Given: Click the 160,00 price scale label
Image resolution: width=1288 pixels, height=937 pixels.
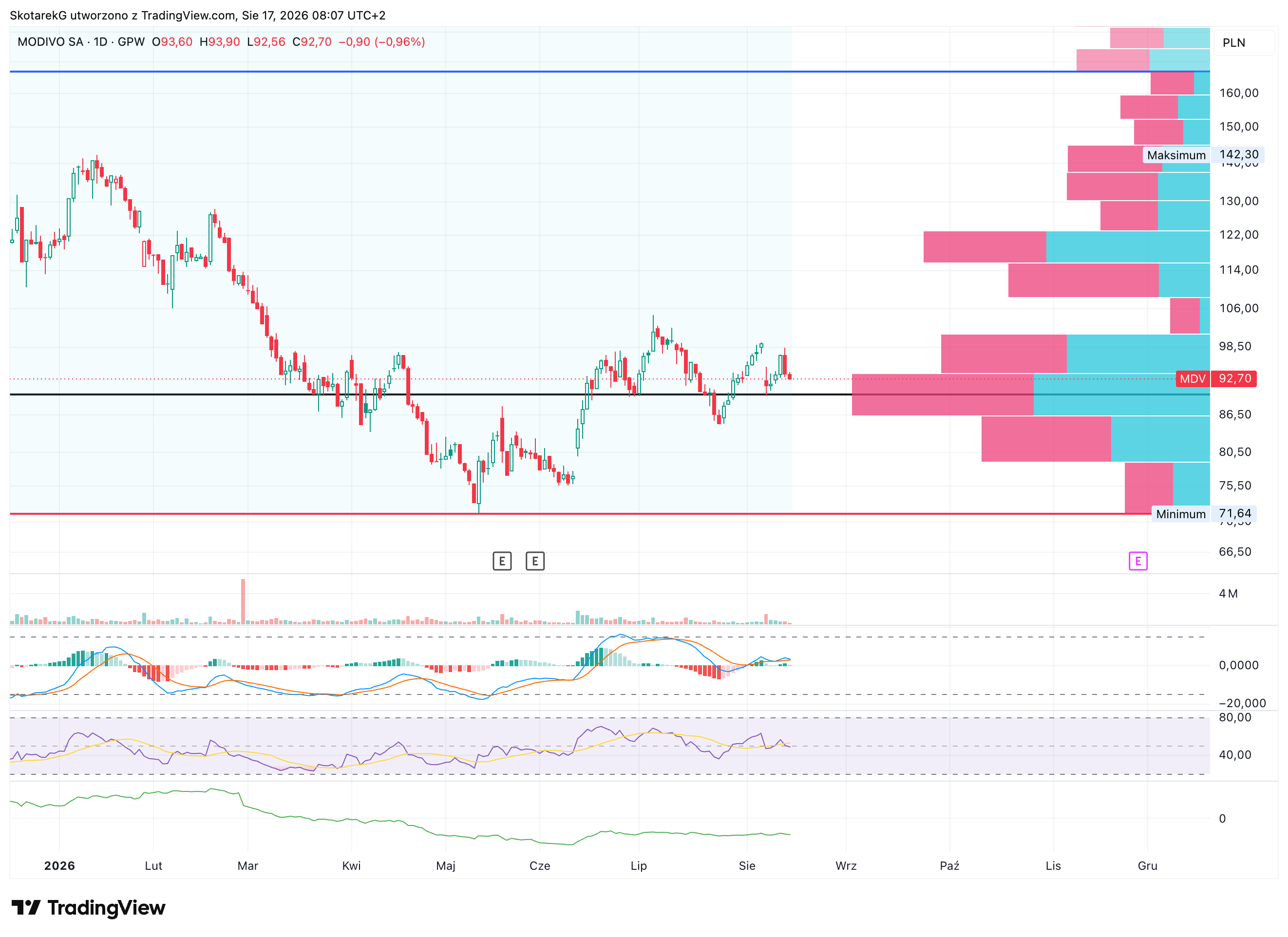Looking at the screenshot, I should [x=1239, y=93].
